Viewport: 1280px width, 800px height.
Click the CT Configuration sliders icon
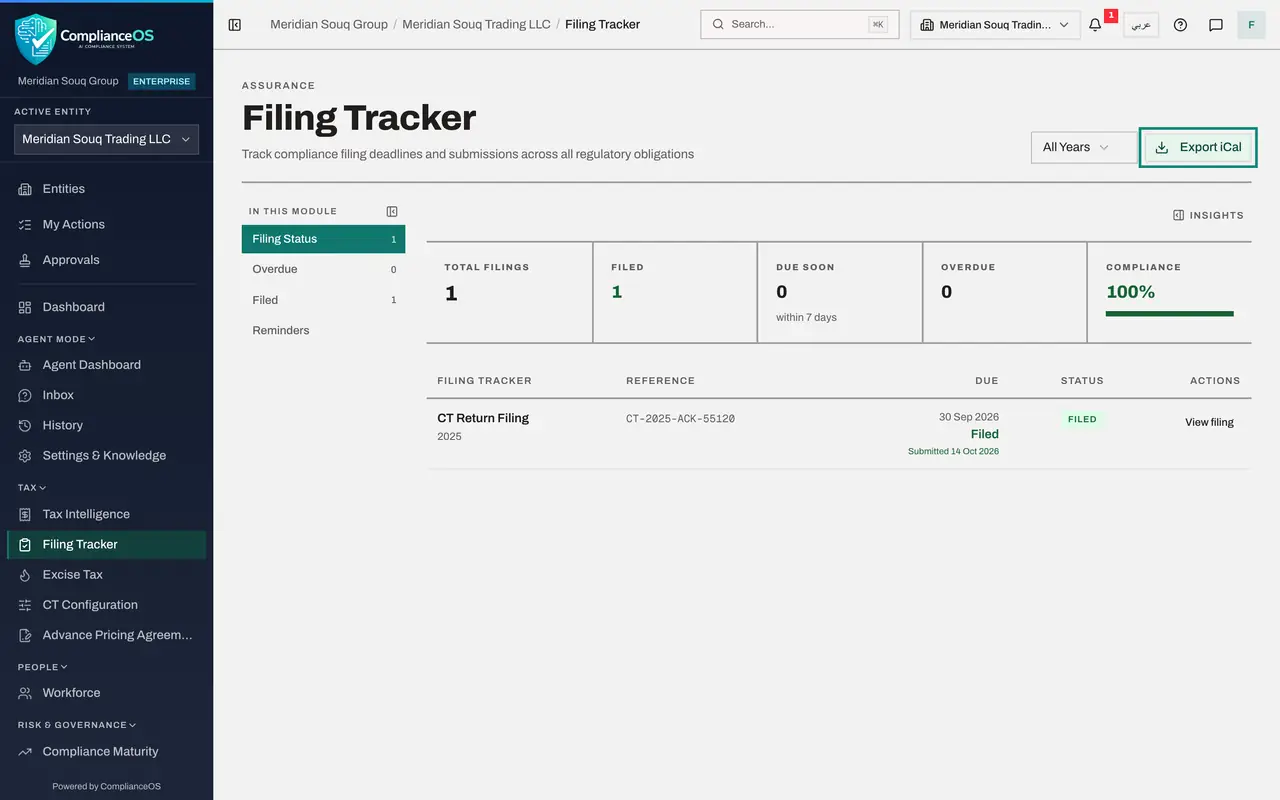coord(25,605)
